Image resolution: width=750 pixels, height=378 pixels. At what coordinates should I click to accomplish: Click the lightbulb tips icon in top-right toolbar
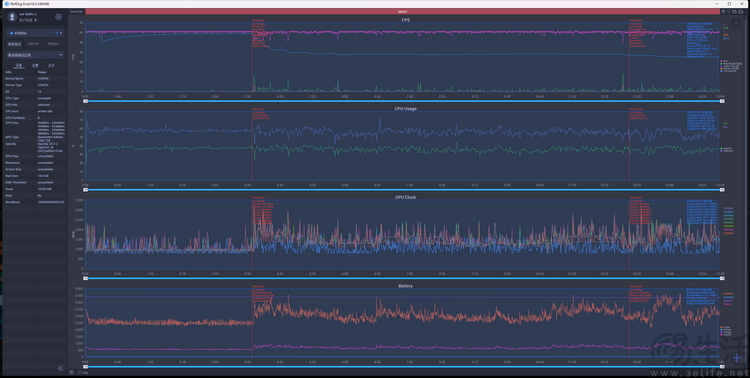[729, 11]
